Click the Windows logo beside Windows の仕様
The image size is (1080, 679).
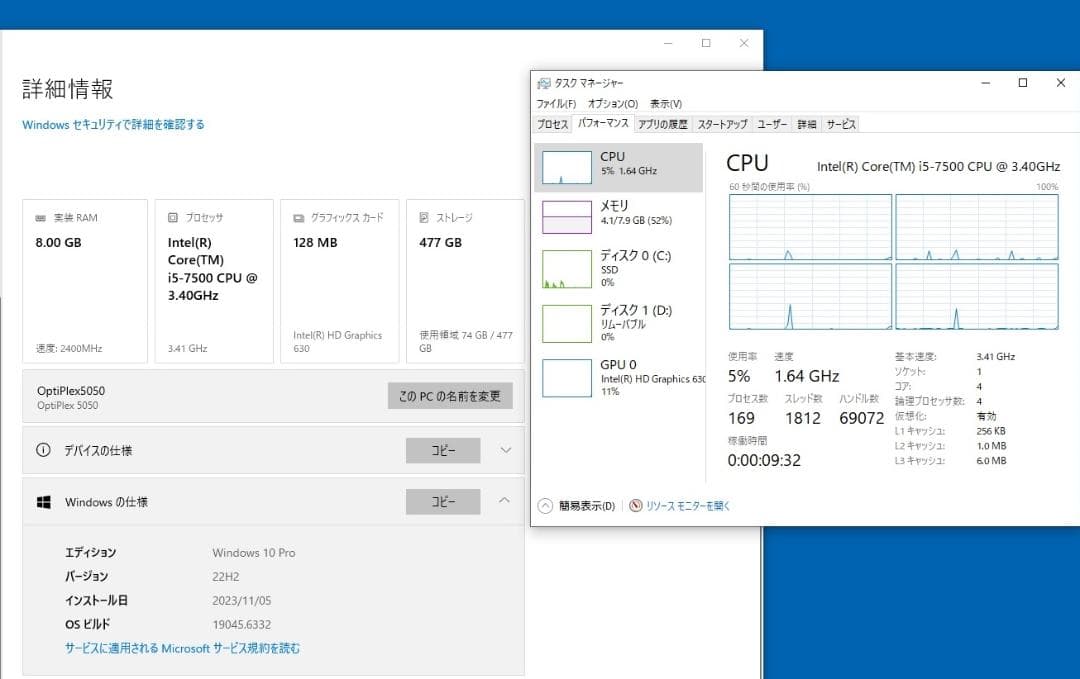click(x=43, y=501)
